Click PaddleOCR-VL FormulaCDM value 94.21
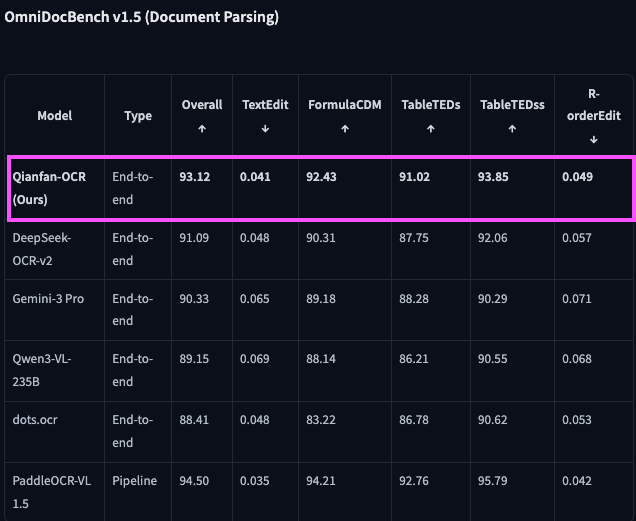 coord(321,481)
